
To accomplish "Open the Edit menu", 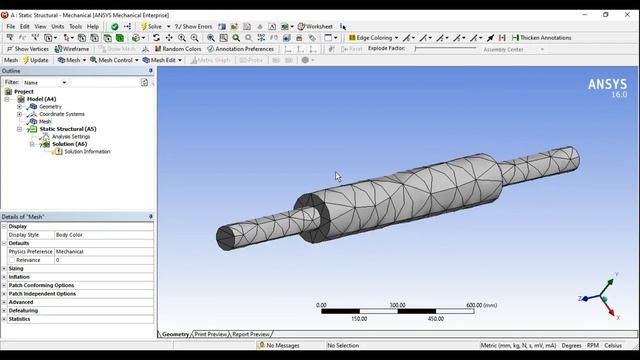I will coord(24,27).
